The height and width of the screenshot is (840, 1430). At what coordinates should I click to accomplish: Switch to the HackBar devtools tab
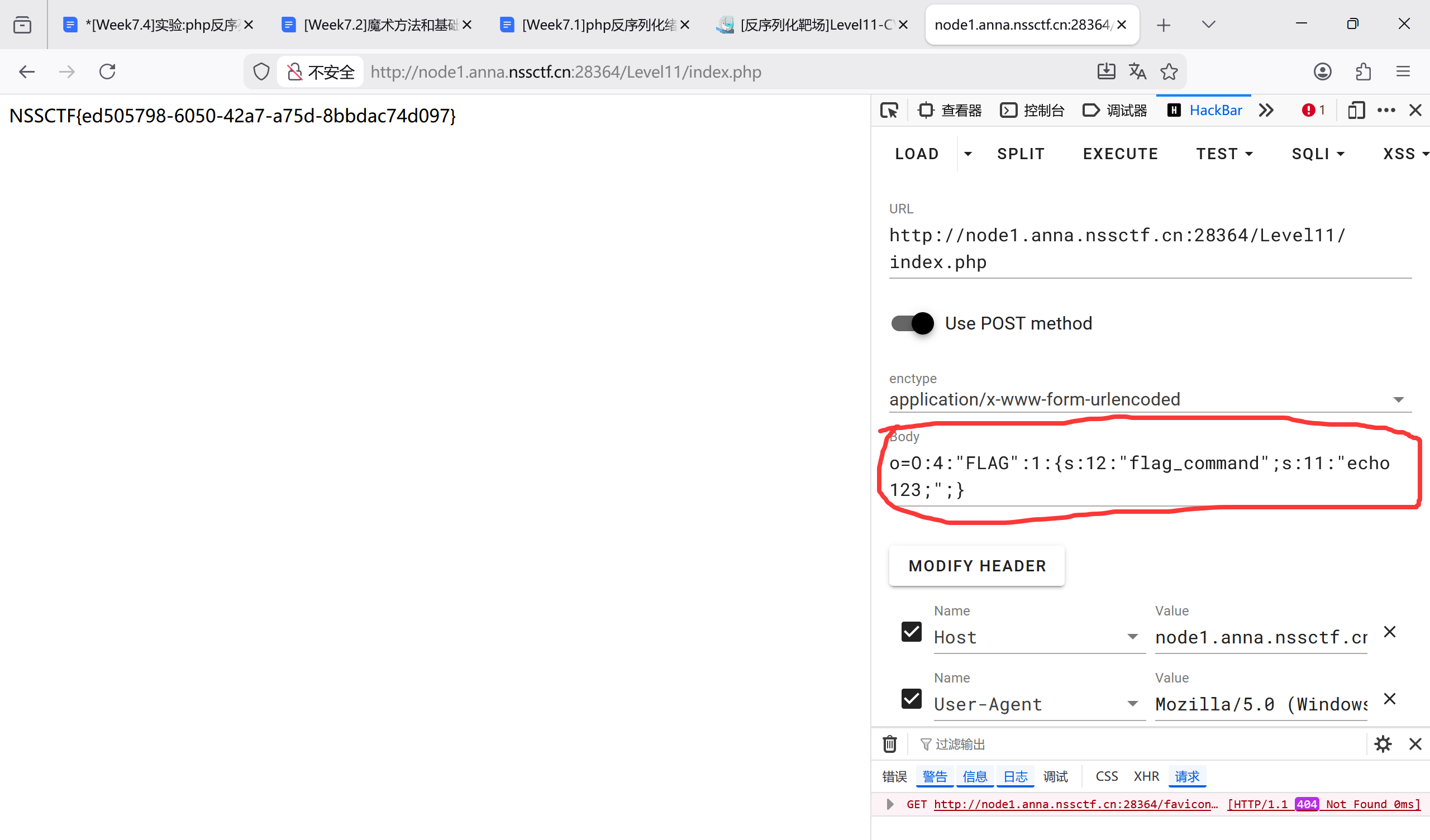pos(1205,110)
